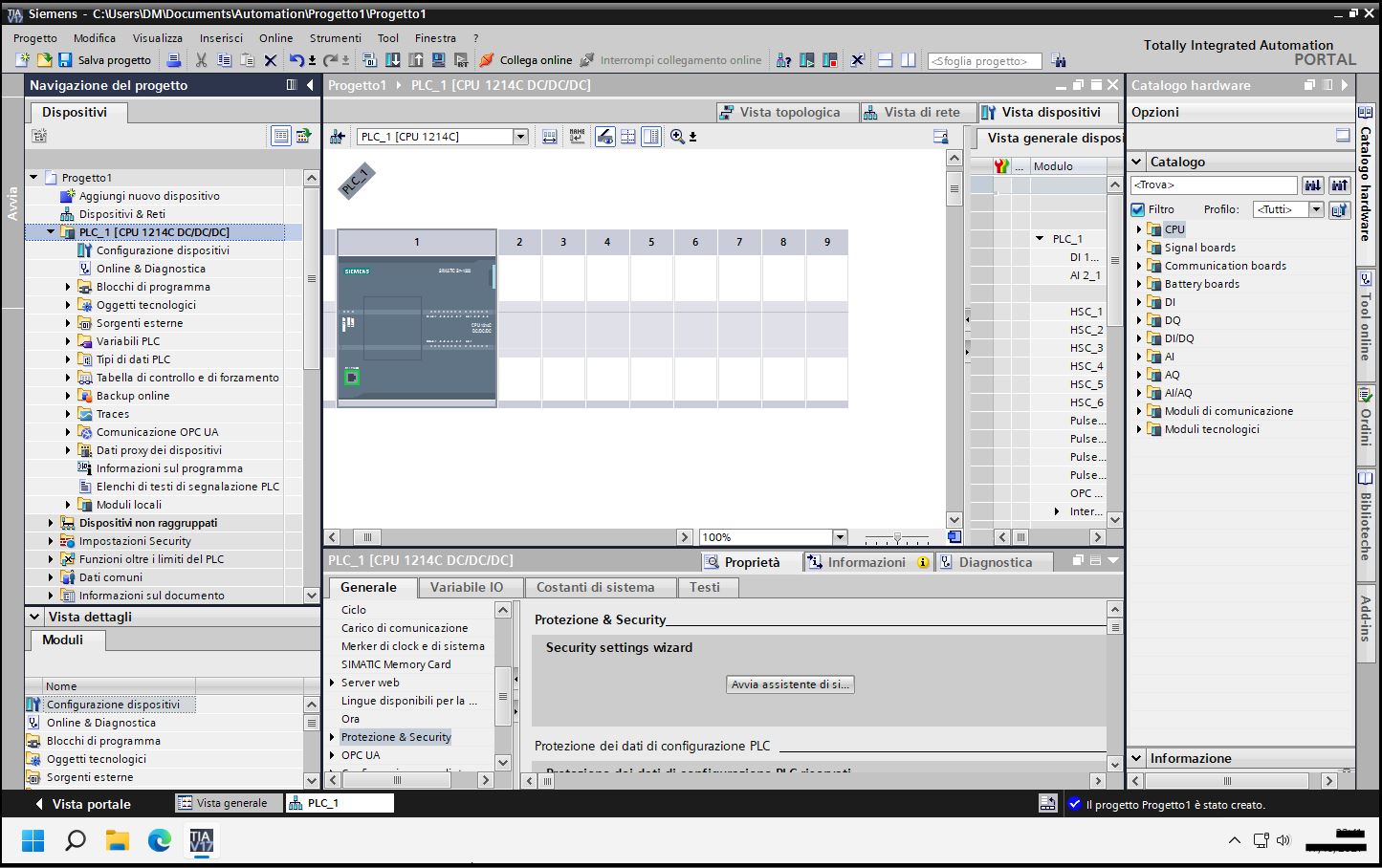Switch to the Vista di rete tab

[x=911, y=112]
